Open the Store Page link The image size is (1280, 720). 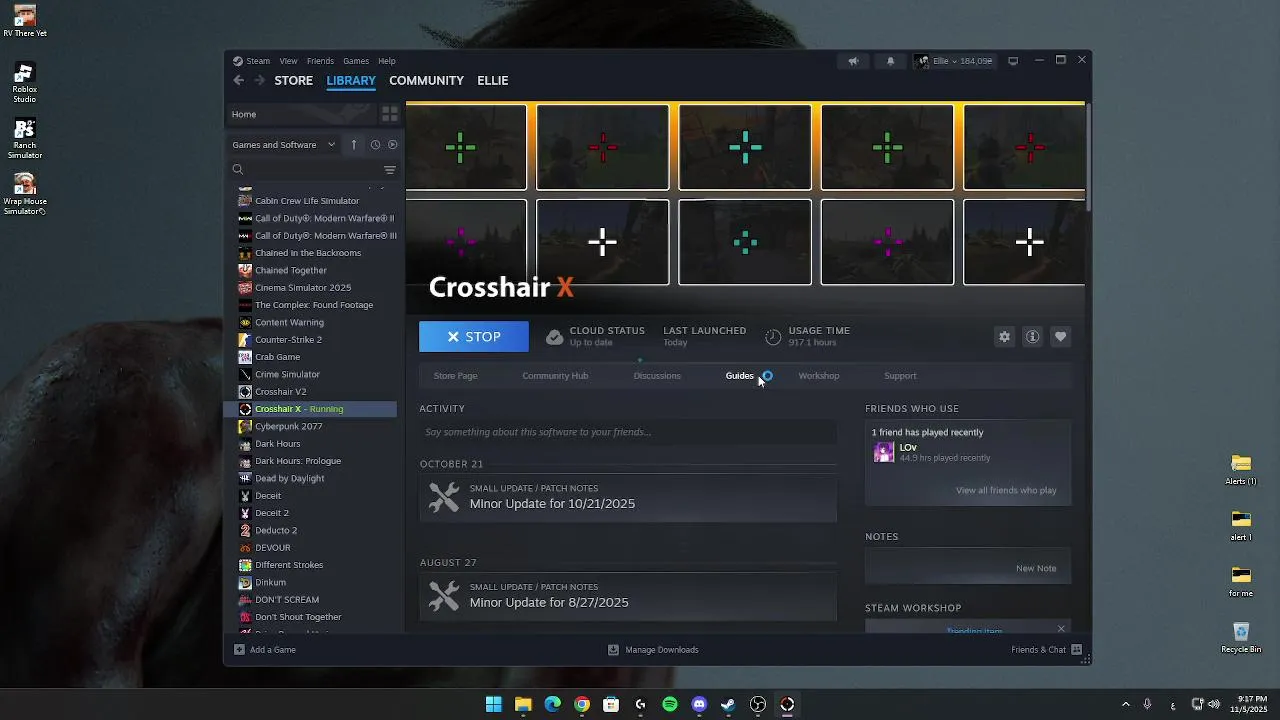click(455, 376)
